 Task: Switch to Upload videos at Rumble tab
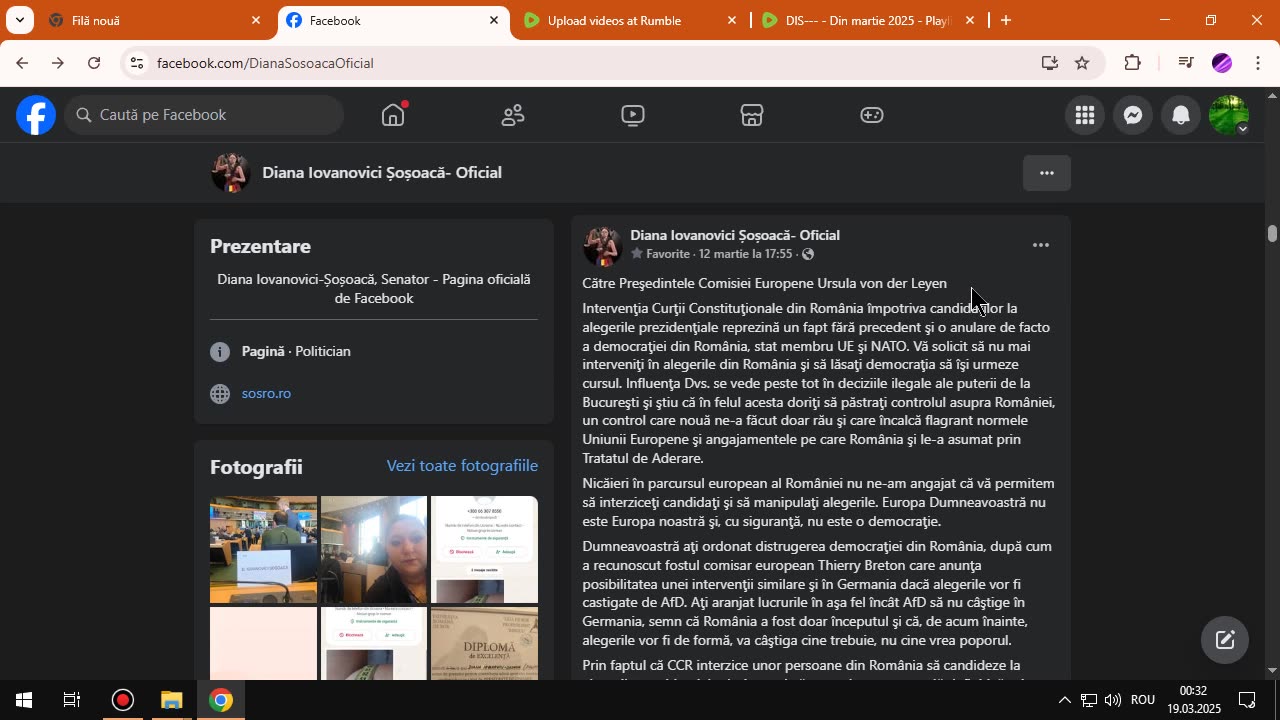pyautogui.click(x=630, y=20)
